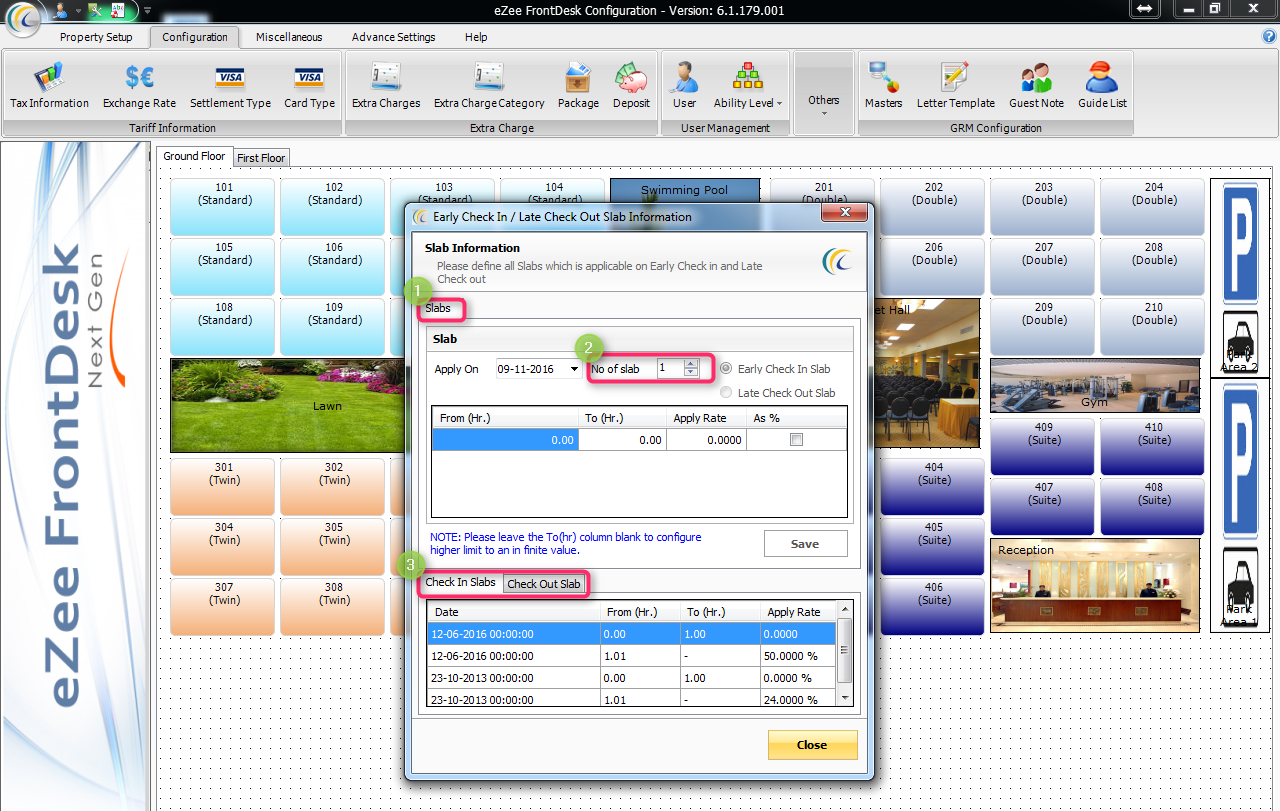Customize quick access toolbar dropdown arrow

pos(147,10)
